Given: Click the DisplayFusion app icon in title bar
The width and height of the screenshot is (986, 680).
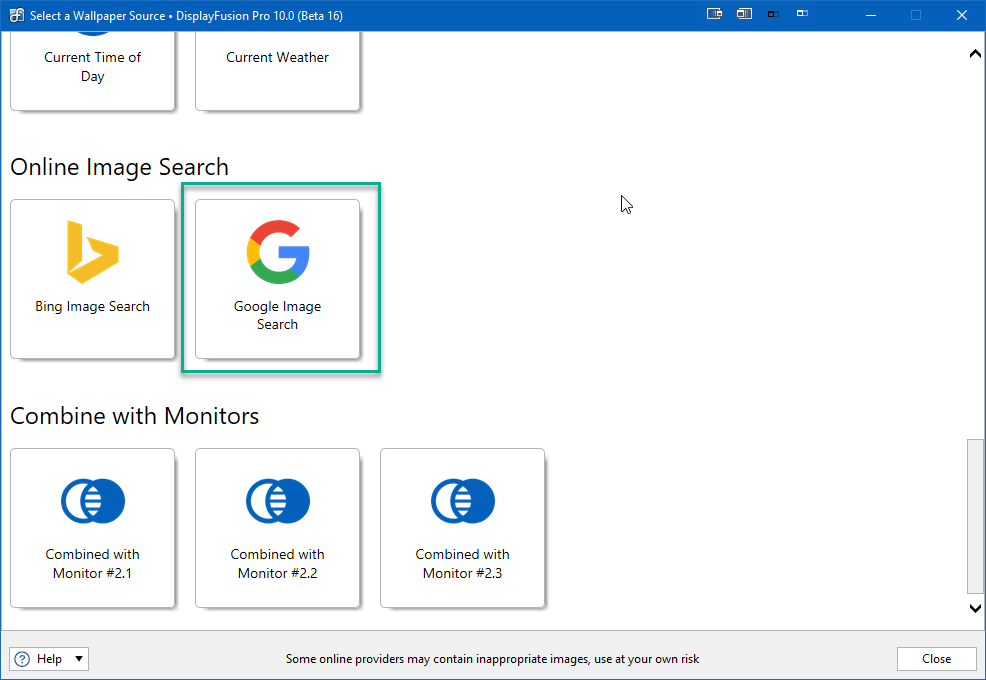Looking at the screenshot, I should tap(16, 15).
